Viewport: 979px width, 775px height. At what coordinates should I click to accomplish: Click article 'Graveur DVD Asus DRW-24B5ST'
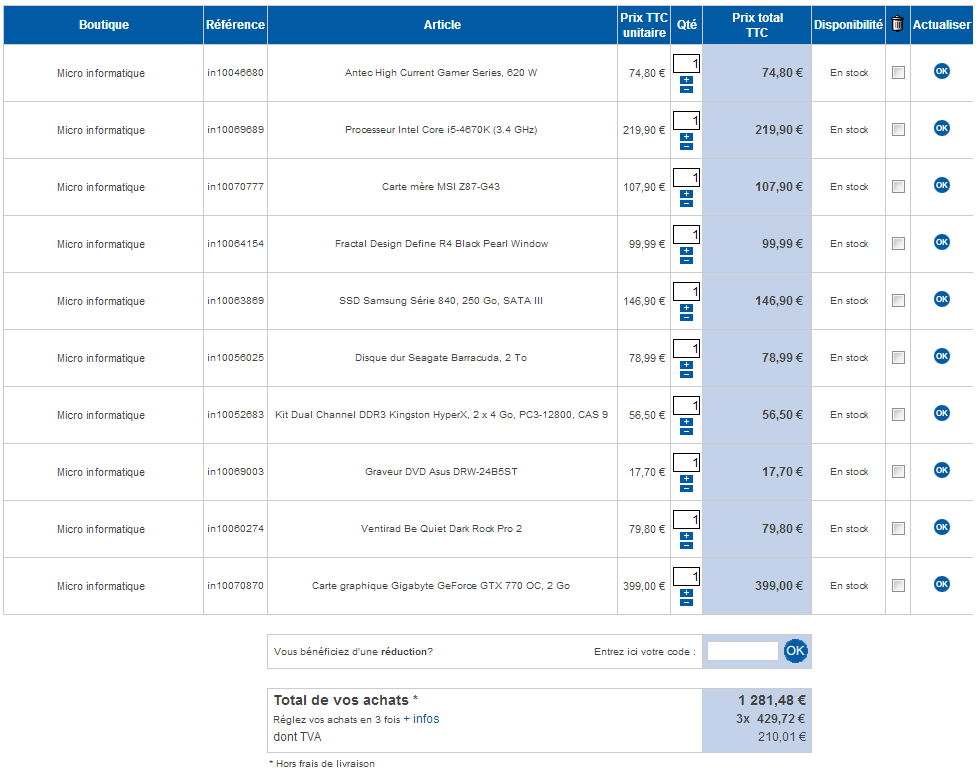[x=441, y=471]
